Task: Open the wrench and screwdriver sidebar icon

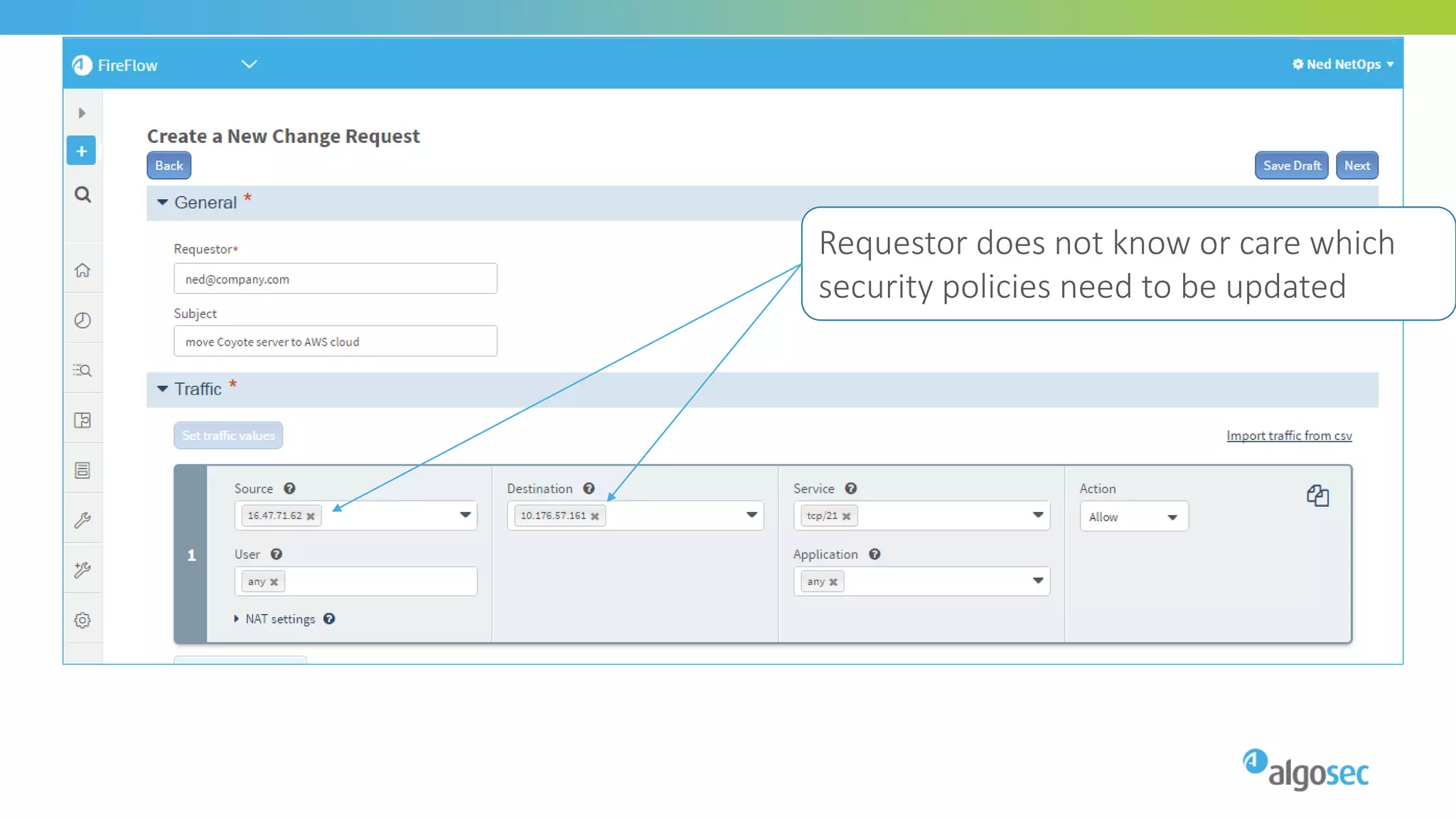Action: 82,570
